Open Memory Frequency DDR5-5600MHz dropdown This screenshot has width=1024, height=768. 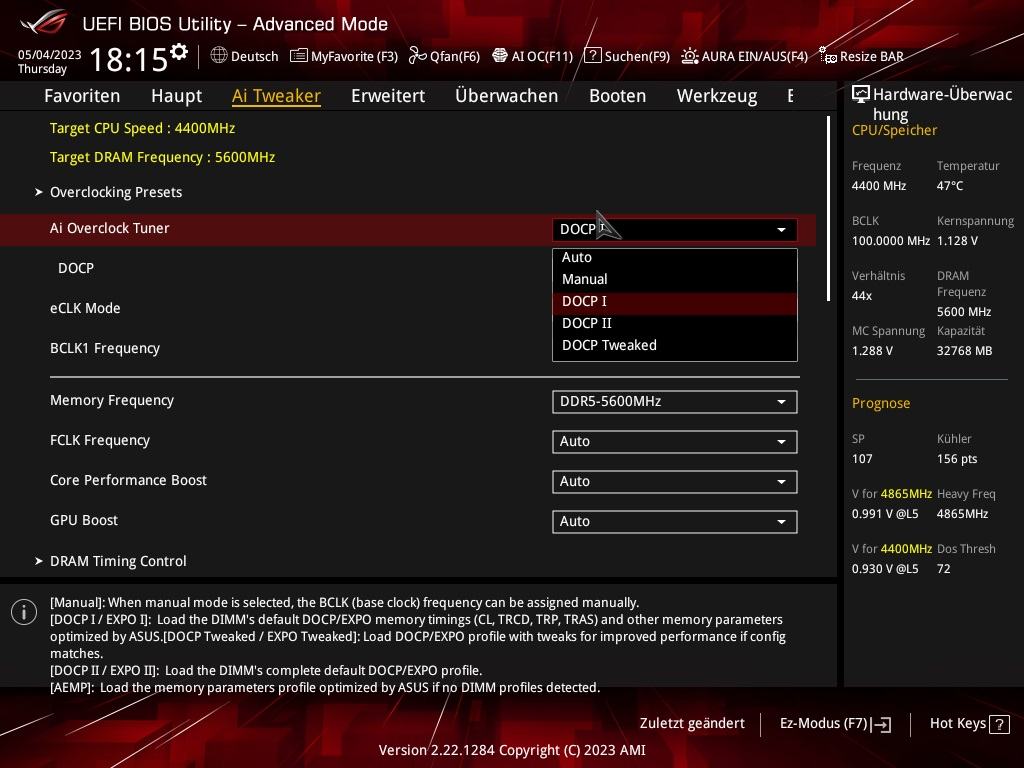click(675, 402)
